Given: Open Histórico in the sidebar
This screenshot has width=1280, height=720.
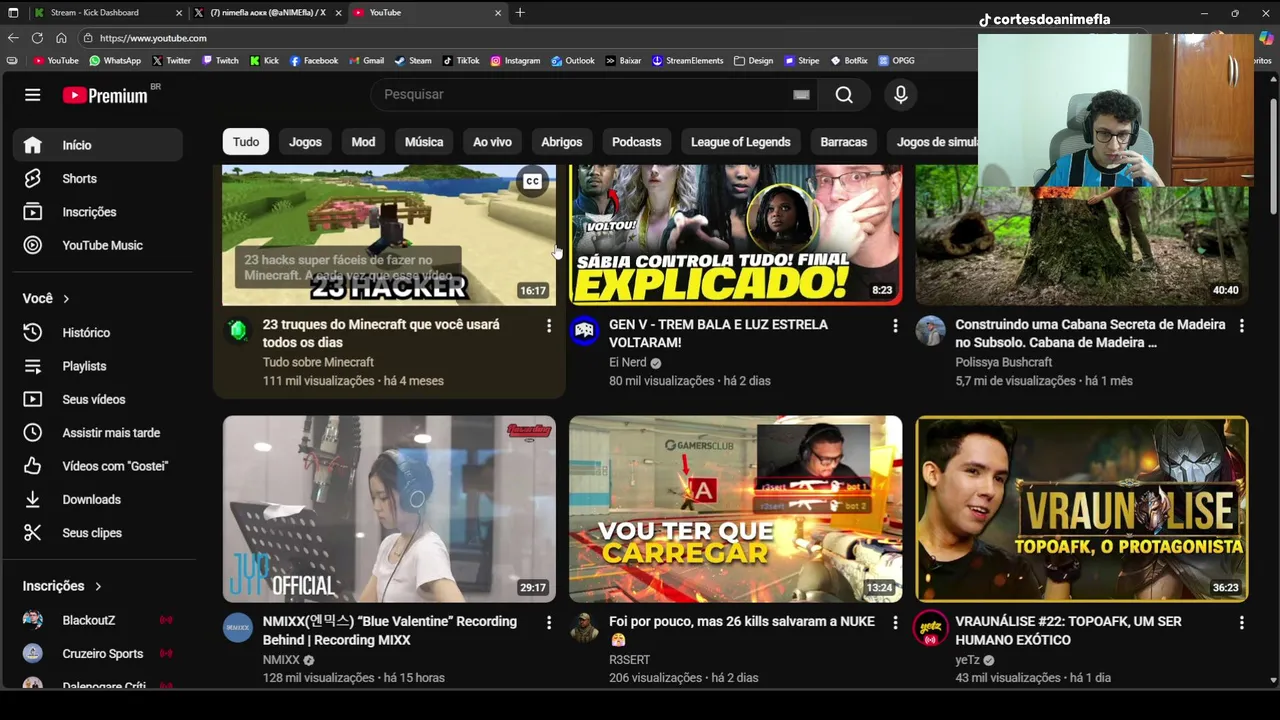Looking at the screenshot, I should 98,332.
